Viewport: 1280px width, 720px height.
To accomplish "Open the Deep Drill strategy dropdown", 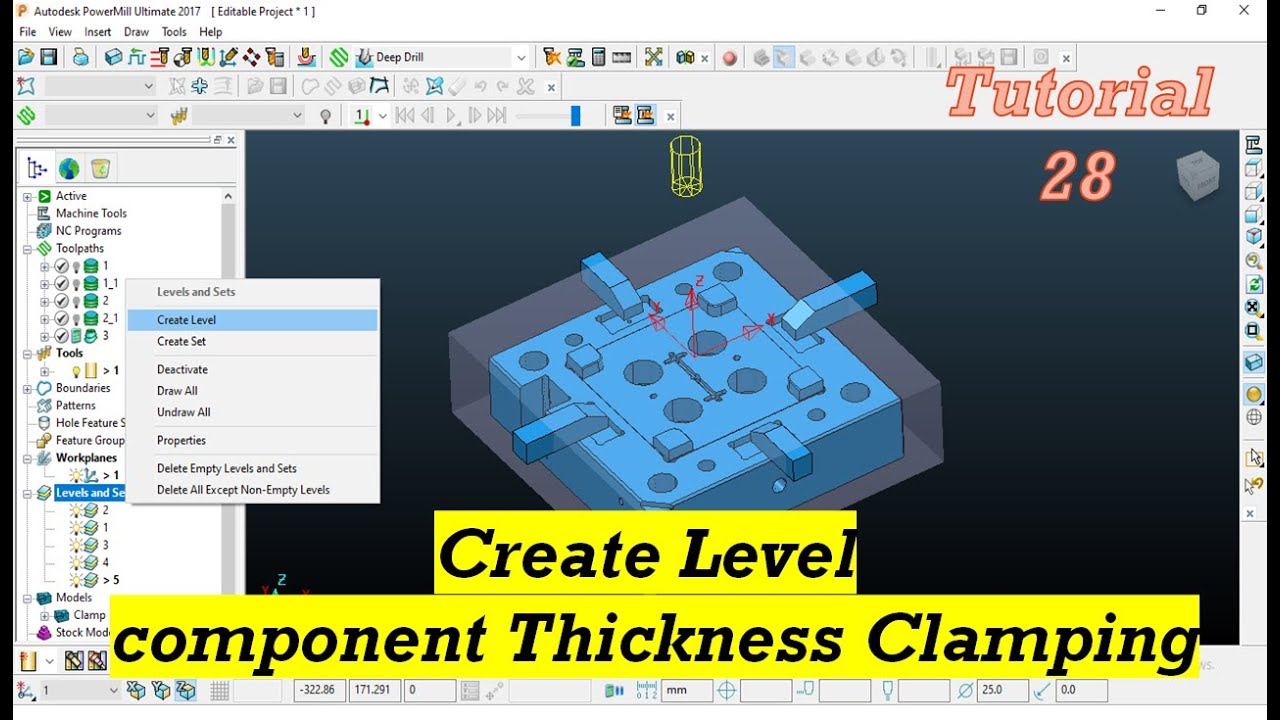I will (x=520, y=58).
